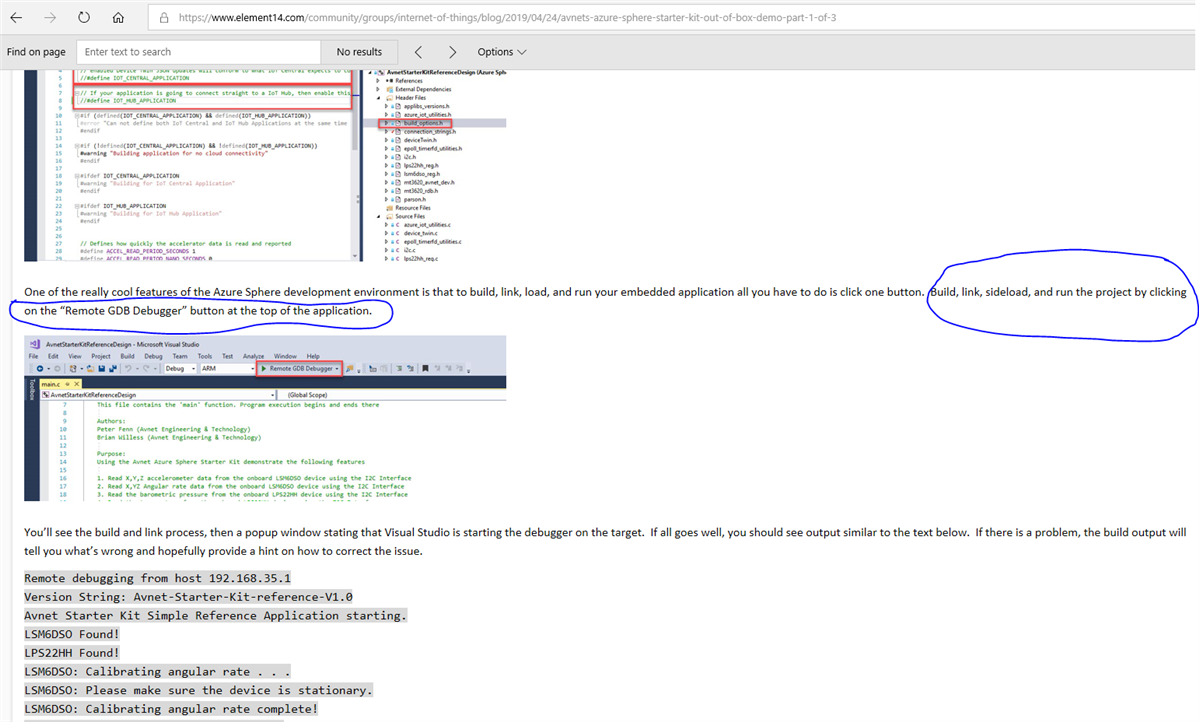Jump to next find result arrow
The width and height of the screenshot is (1199, 722).
coord(452,52)
